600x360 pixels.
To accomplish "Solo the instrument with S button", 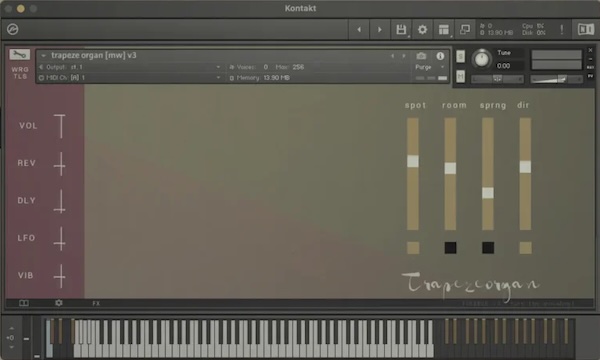I will [461, 57].
